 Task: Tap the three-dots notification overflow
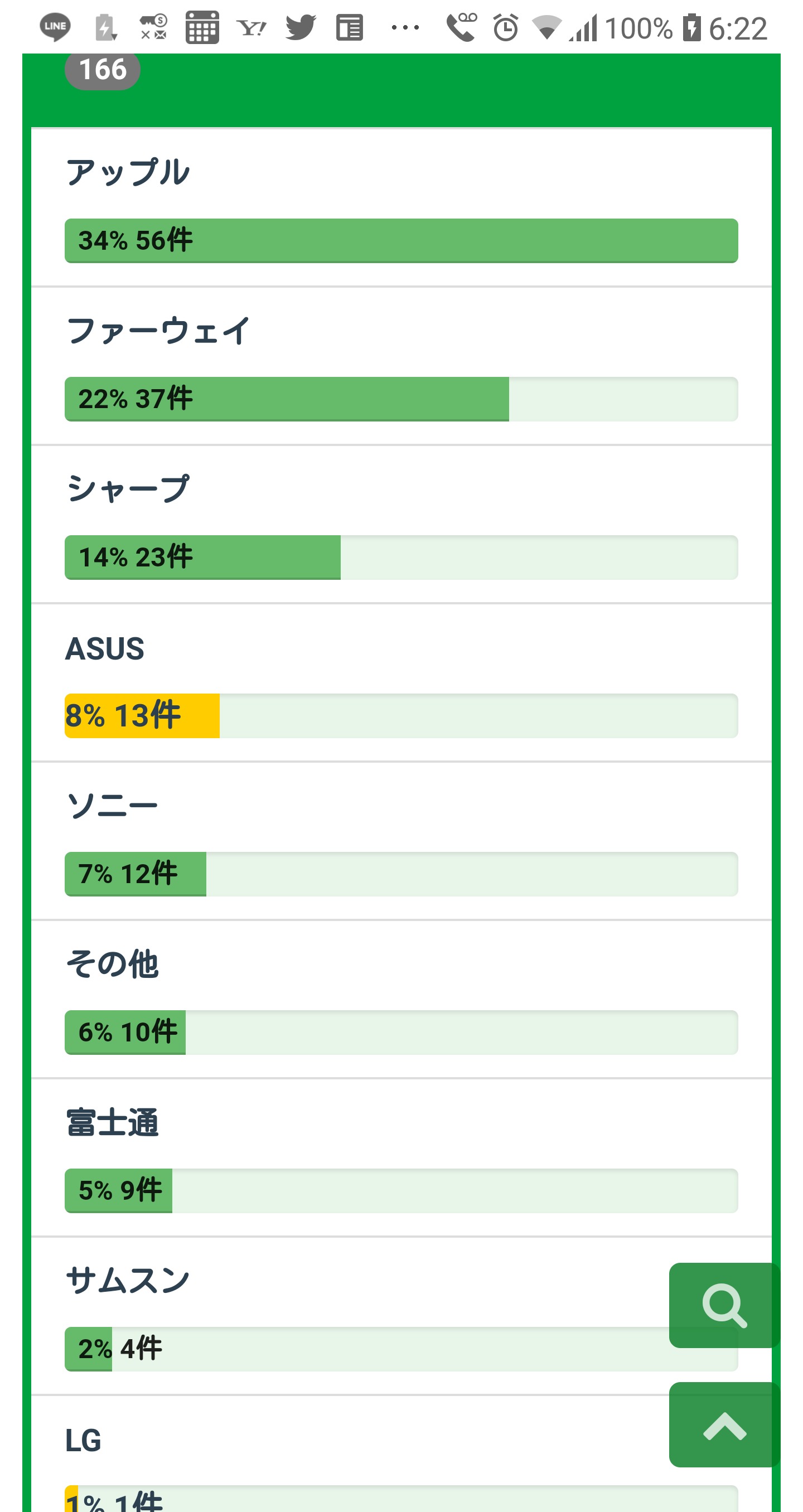pos(405,27)
